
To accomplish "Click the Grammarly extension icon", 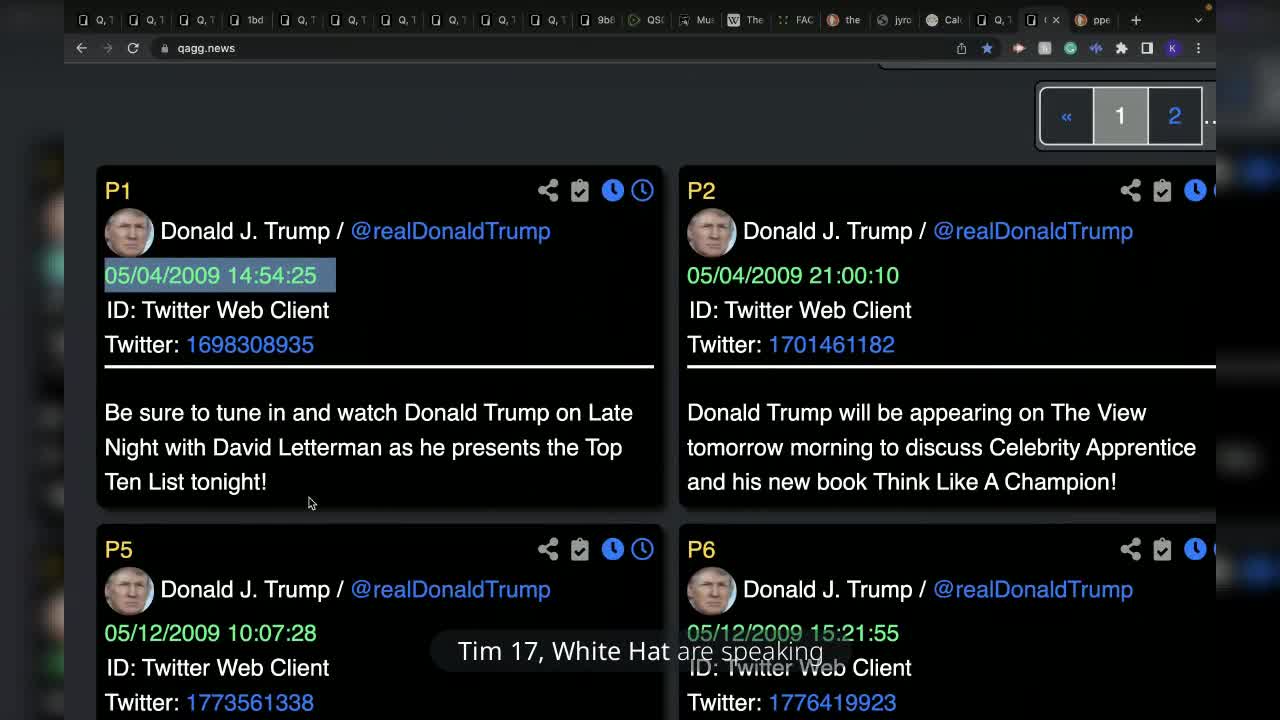I will (1070, 48).
